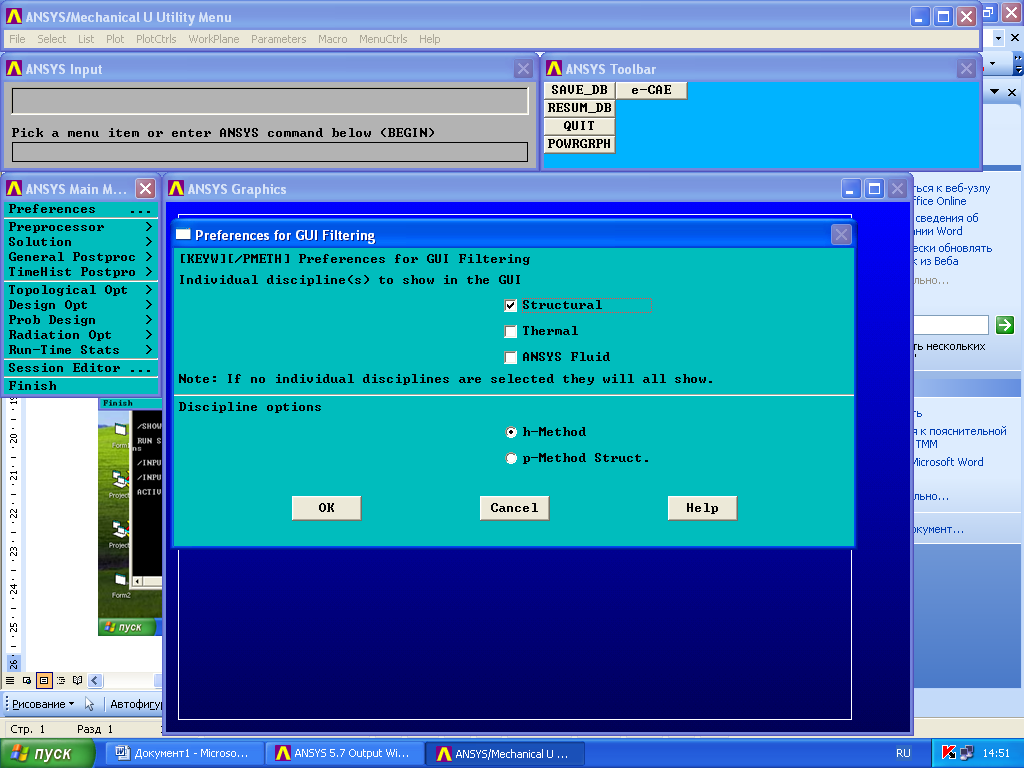Enable the ANSYS Fluid checkbox
The height and width of the screenshot is (768, 1024).
point(511,357)
